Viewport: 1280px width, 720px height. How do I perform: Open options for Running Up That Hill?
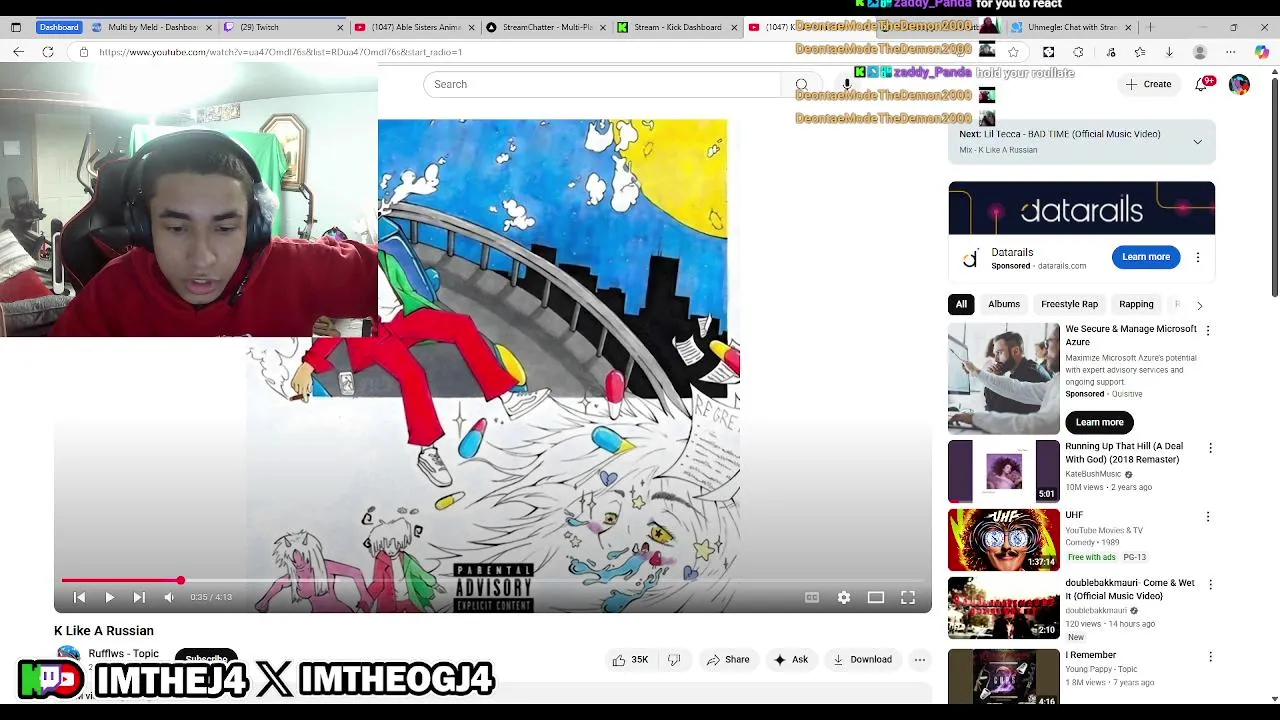(x=1210, y=448)
